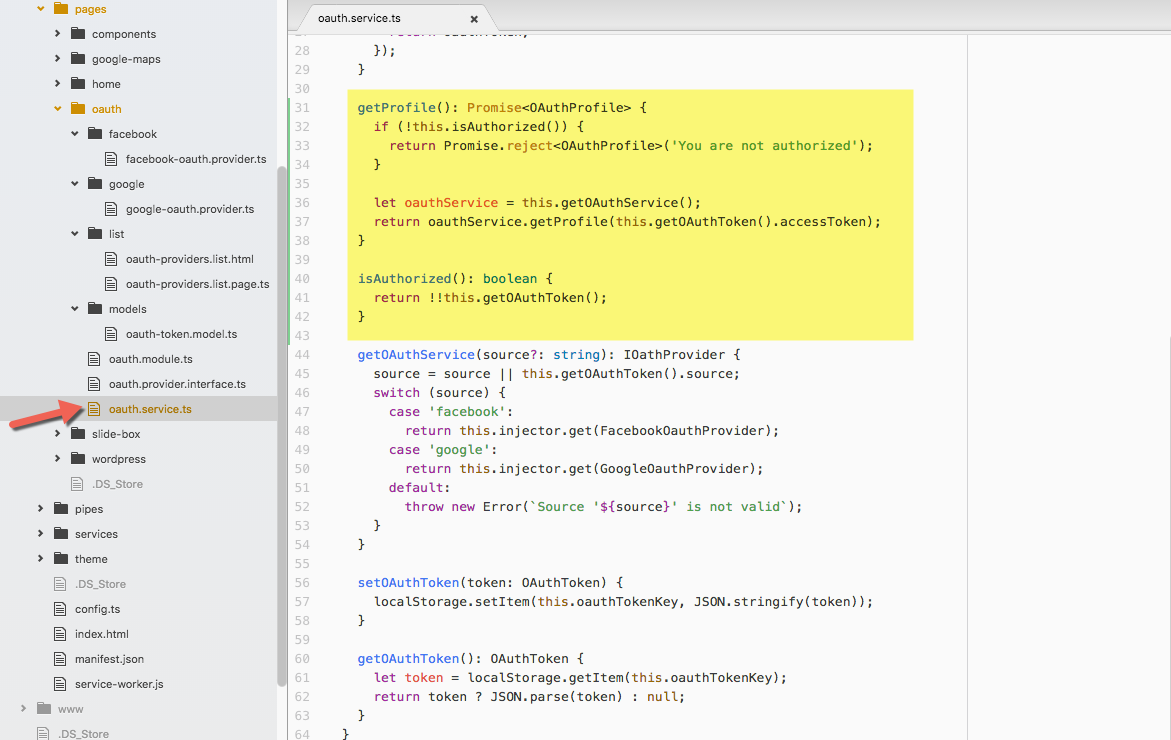Viewport: 1171px width, 740px height.
Task: Click file icon beside oauth.provider.interface.ts
Action: (x=94, y=384)
